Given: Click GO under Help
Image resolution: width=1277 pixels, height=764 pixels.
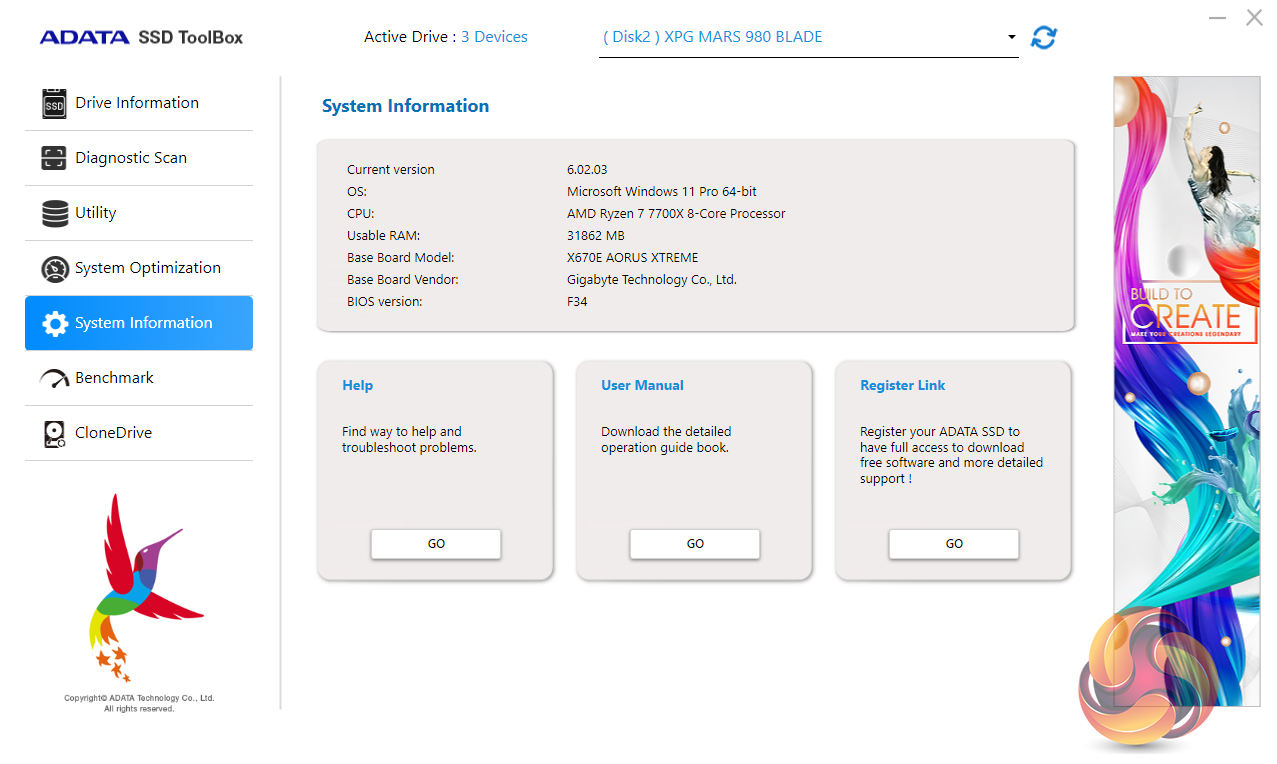Looking at the screenshot, I should click(x=436, y=544).
